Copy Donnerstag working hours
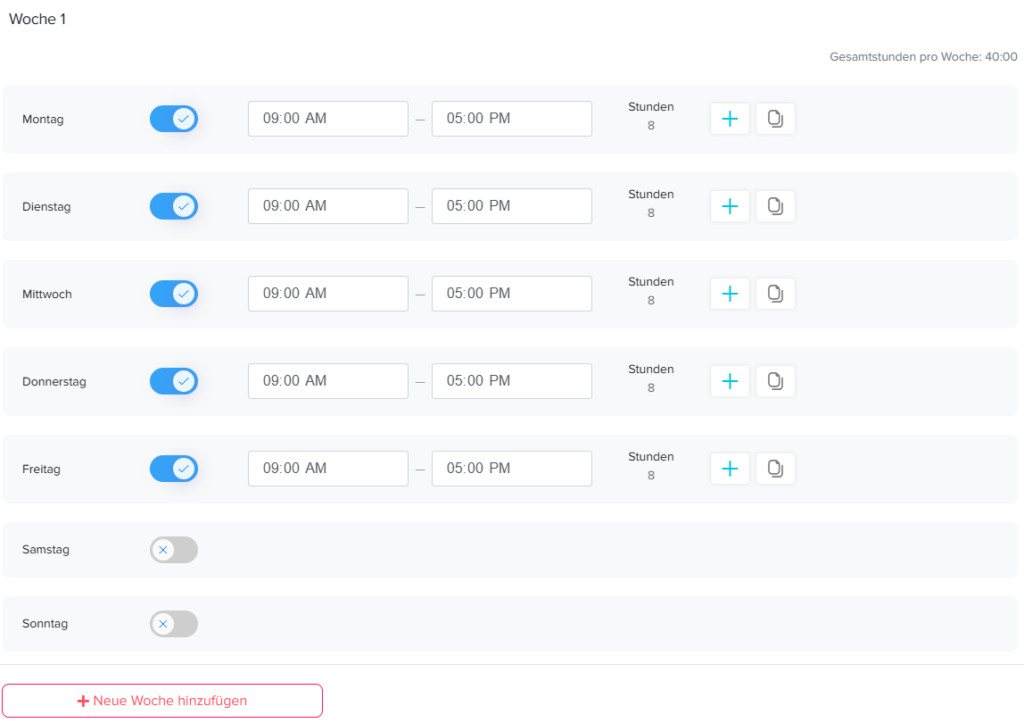The width and height of the screenshot is (1024, 723). (x=775, y=381)
